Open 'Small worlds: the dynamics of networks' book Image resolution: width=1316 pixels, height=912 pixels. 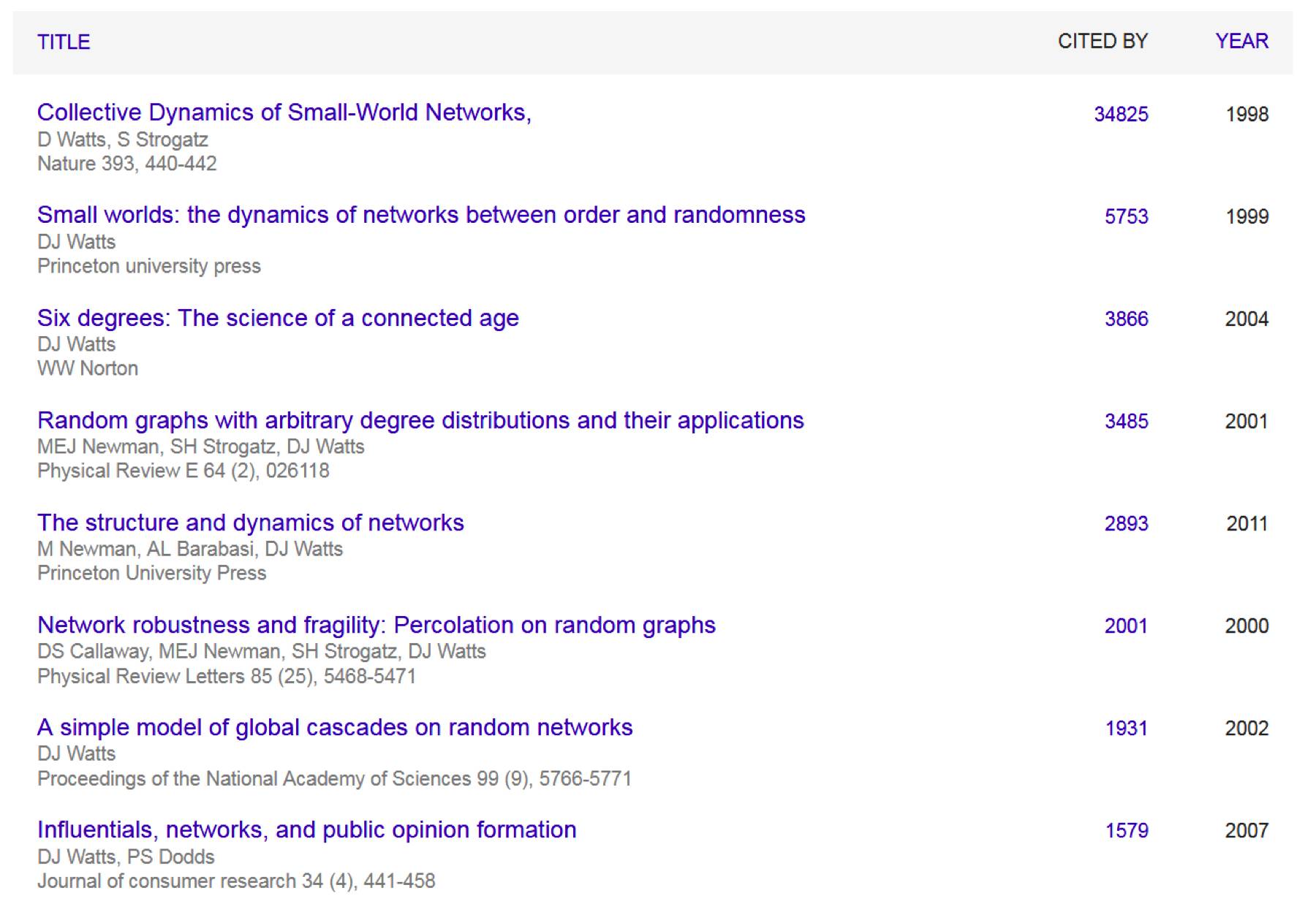pyautogui.click(x=421, y=215)
